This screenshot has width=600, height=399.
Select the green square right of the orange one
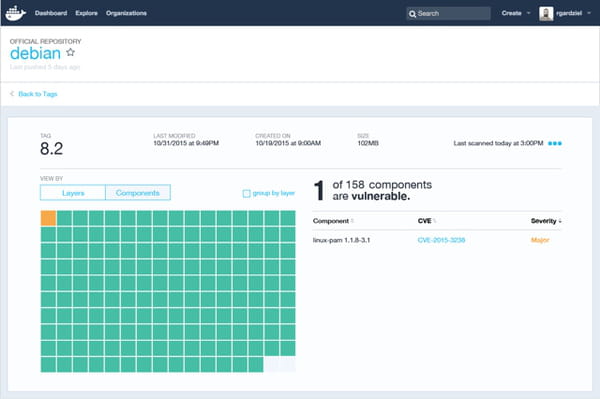(x=65, y=218)
